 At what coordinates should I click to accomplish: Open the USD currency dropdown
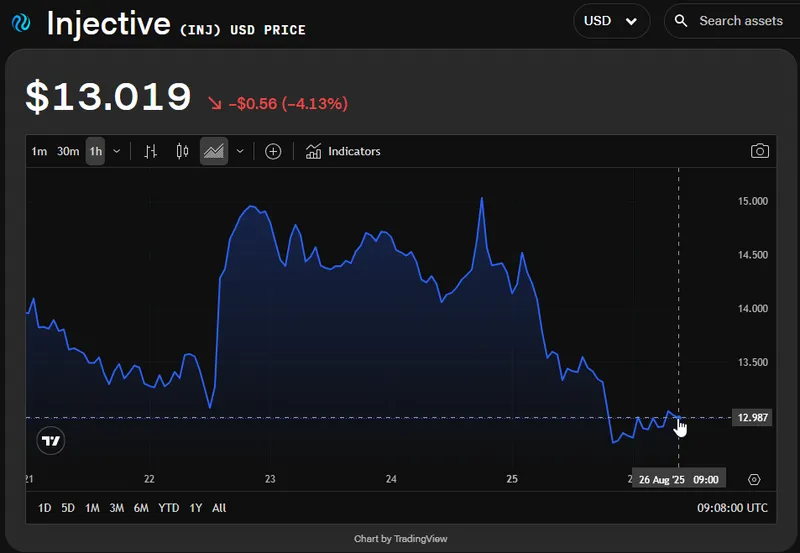[x=611, y=21]
